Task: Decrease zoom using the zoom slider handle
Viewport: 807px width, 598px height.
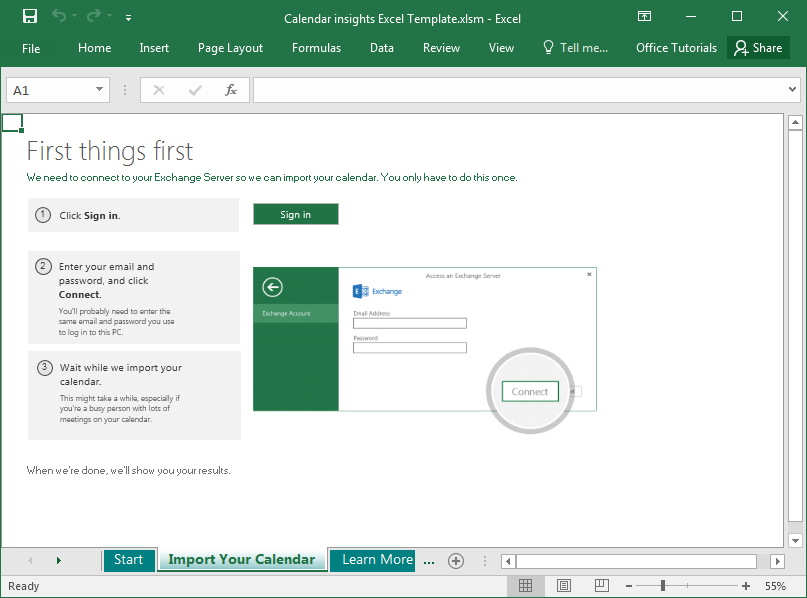Action: [629, 585]
